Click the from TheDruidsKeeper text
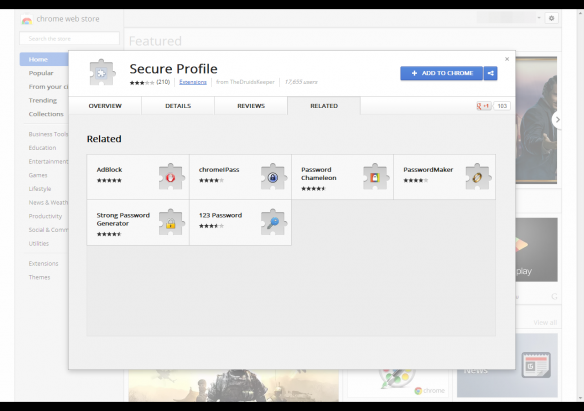 245,82
